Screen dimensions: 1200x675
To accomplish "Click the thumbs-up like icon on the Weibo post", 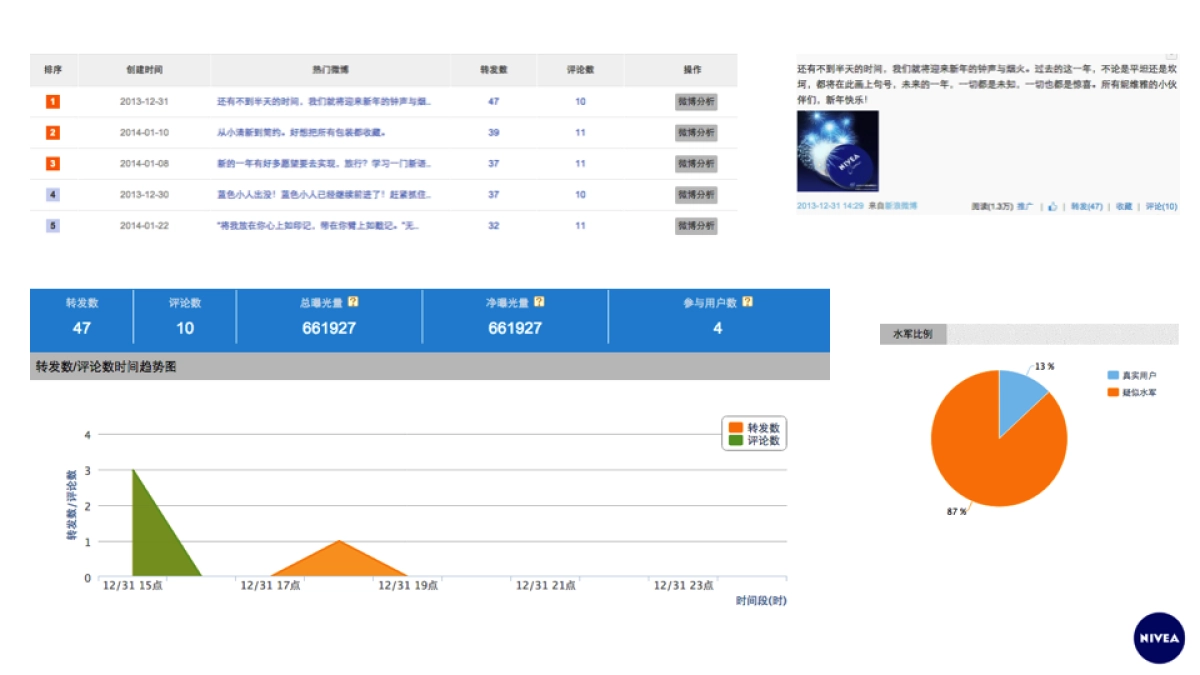I will point(1052,206).
